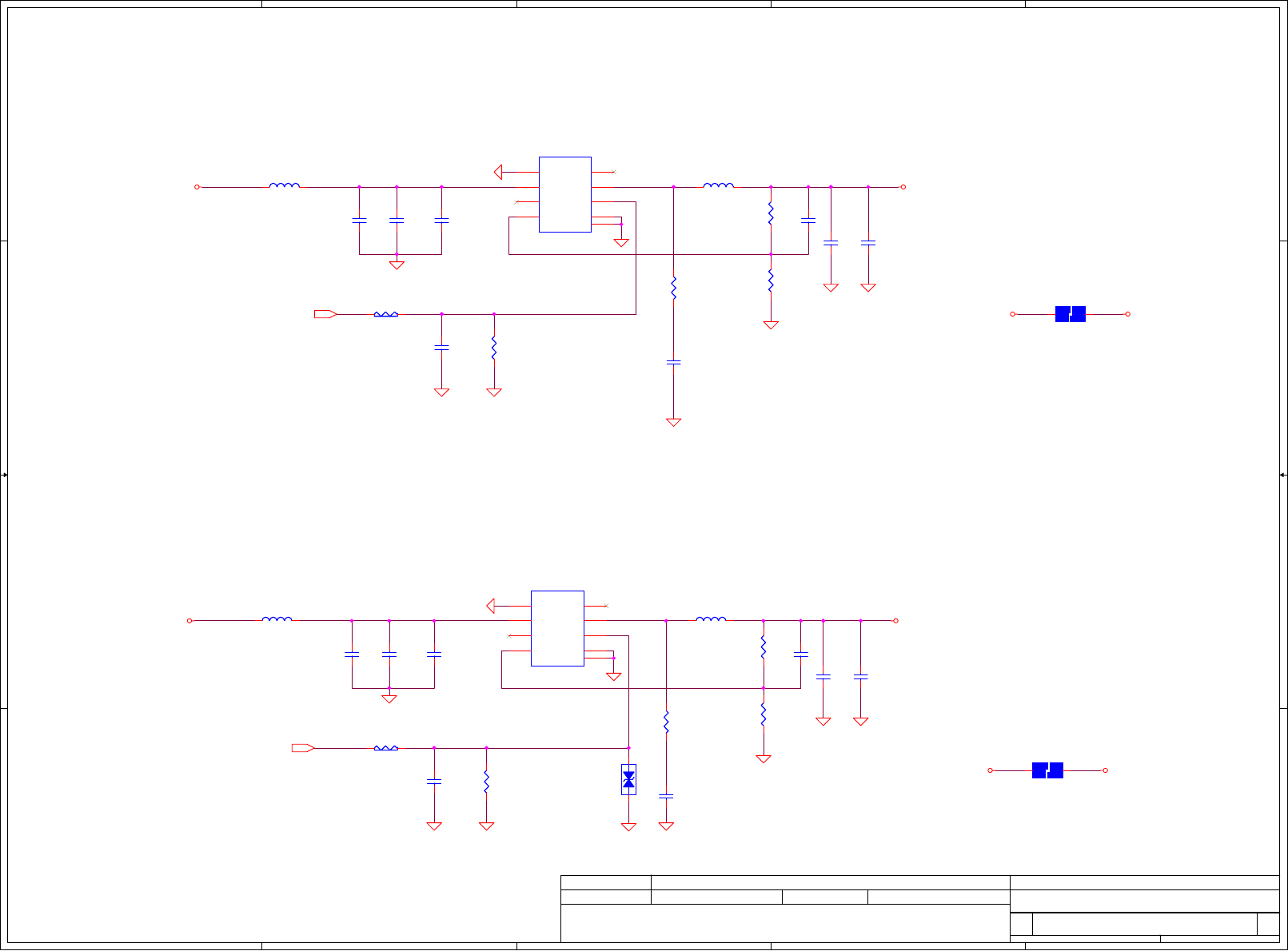The width and height of the screenshot is (1288, 951).
Task: Click the input inductor of the upper circuit
Action: pos(285,185)
